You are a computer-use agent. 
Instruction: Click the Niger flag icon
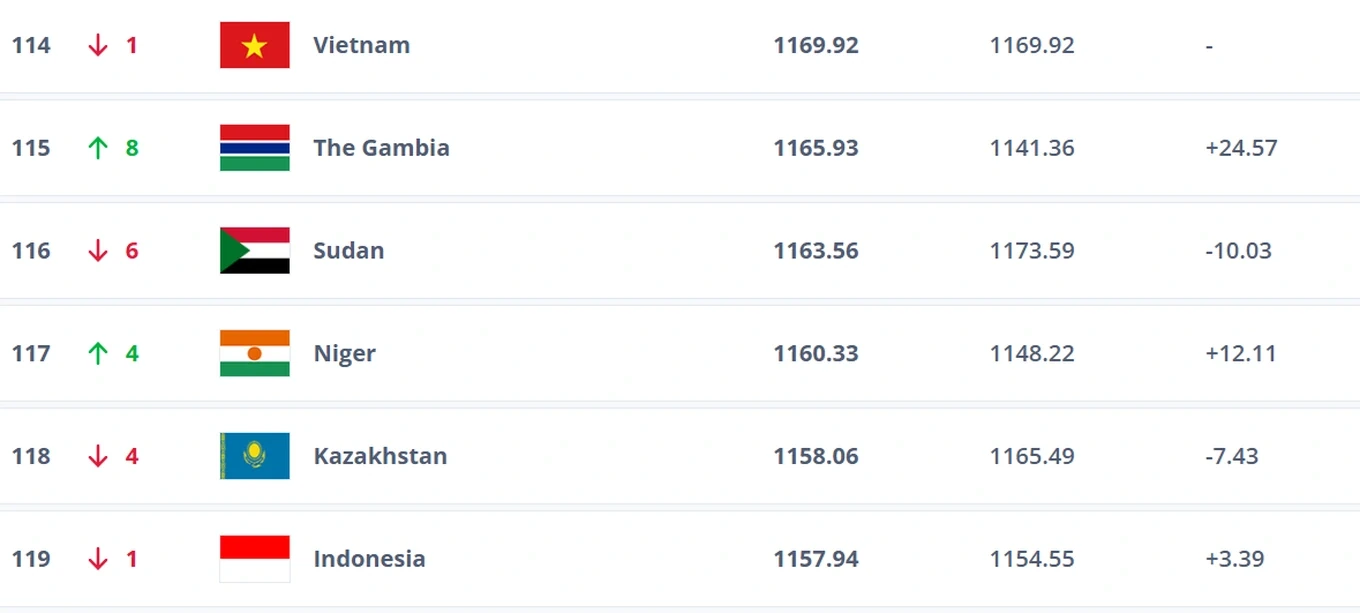tap(255, 353)
